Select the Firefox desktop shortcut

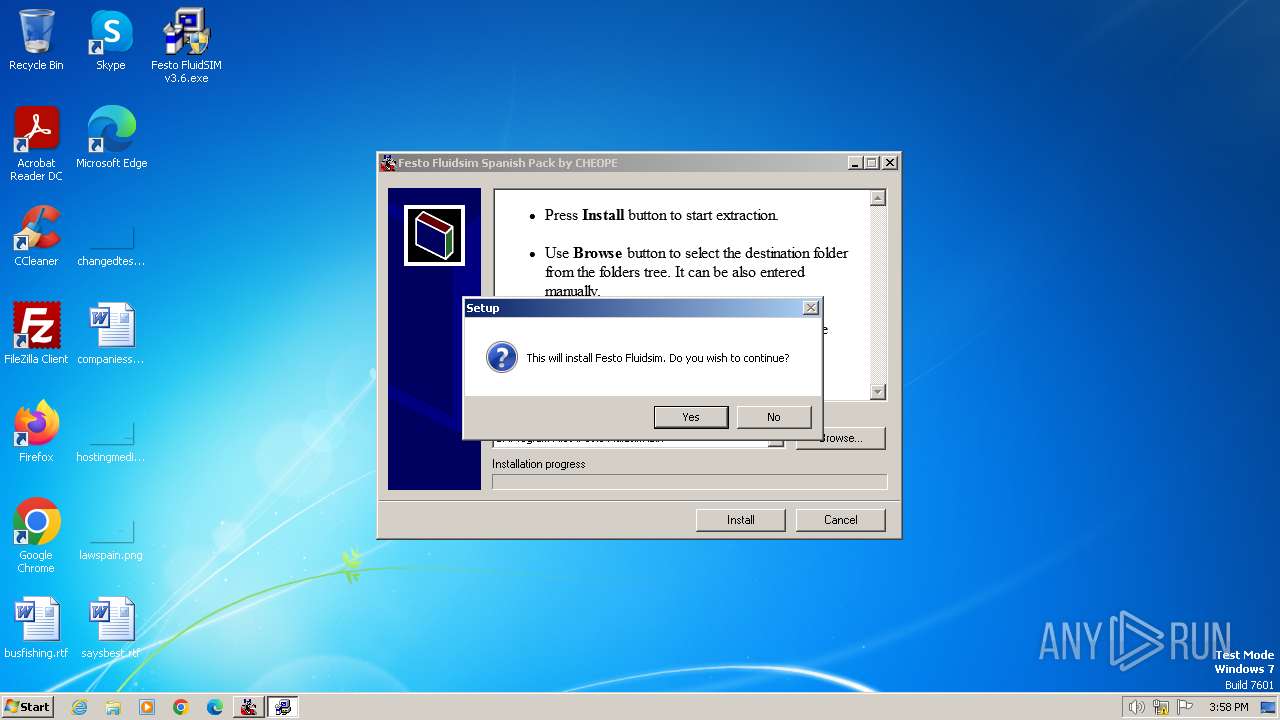point(36,432)
